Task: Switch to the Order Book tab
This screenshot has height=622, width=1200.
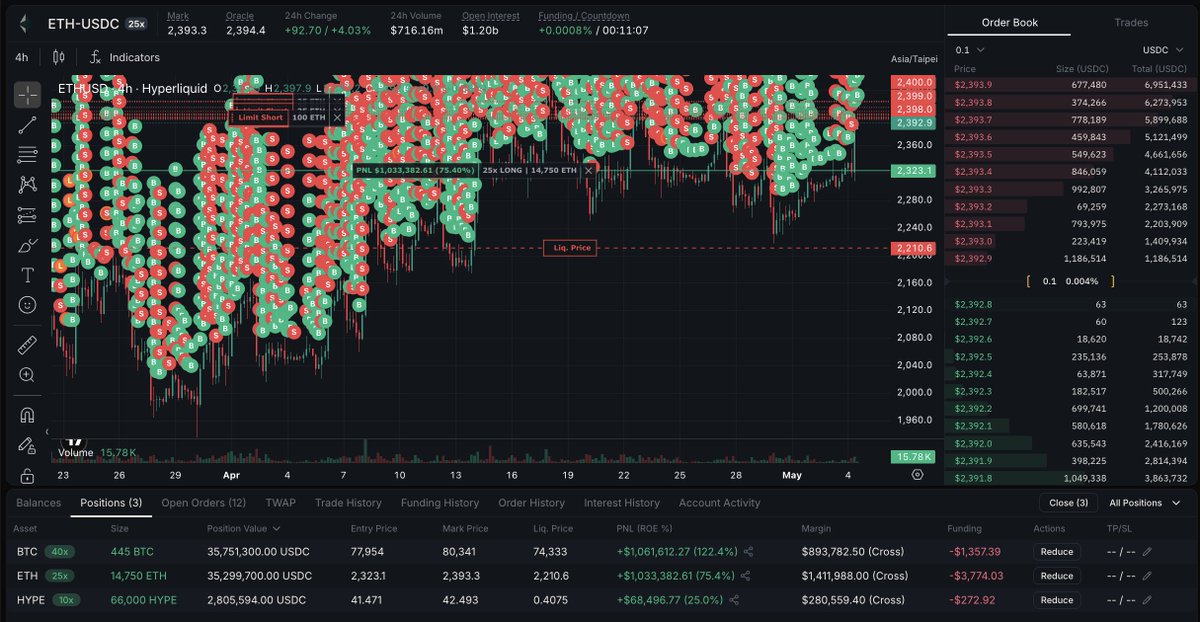Action: pos(1008,22)
